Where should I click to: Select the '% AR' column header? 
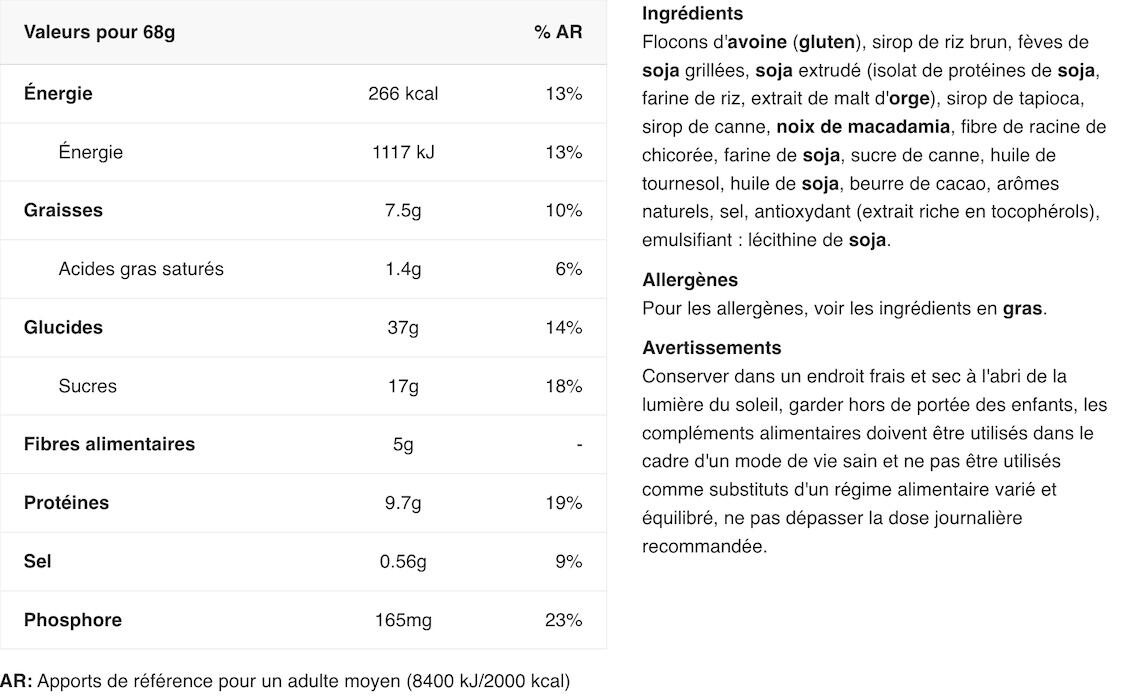tap(557, 32)
